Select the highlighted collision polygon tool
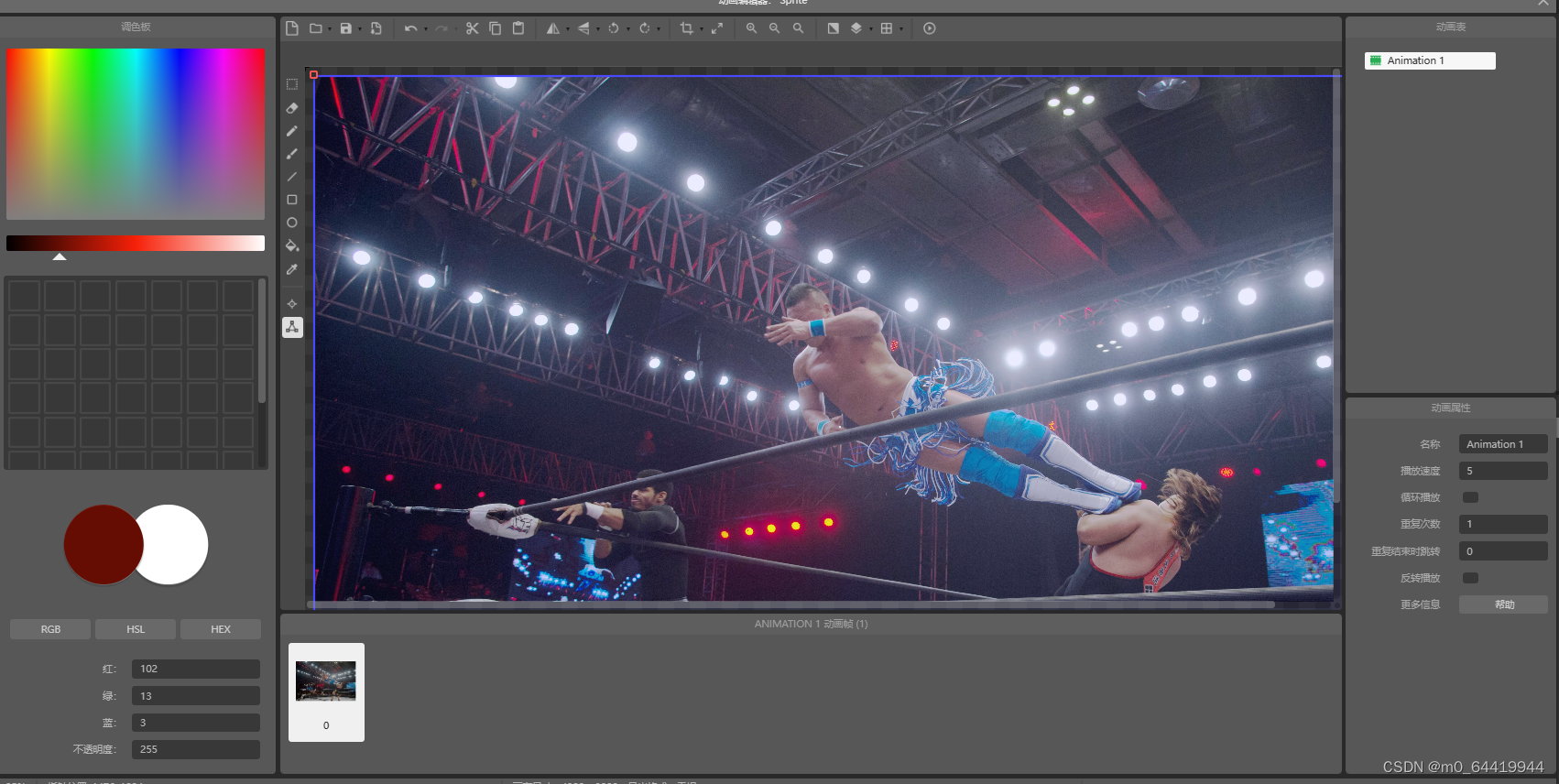The height and width of the screenshot is (784, 1559). tap(292, 327)
